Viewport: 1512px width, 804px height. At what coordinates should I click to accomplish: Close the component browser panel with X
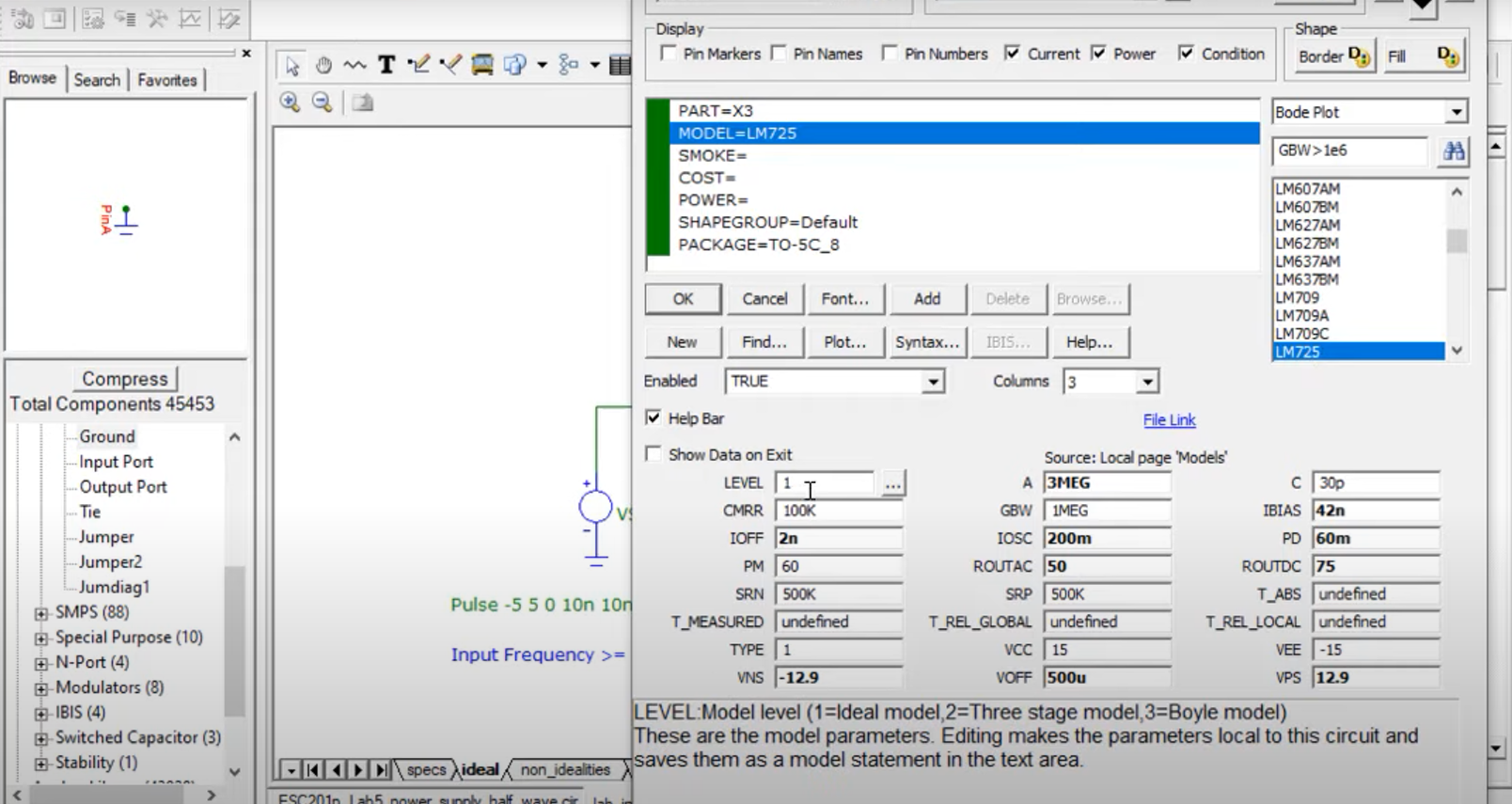click(x=246, y=54)
